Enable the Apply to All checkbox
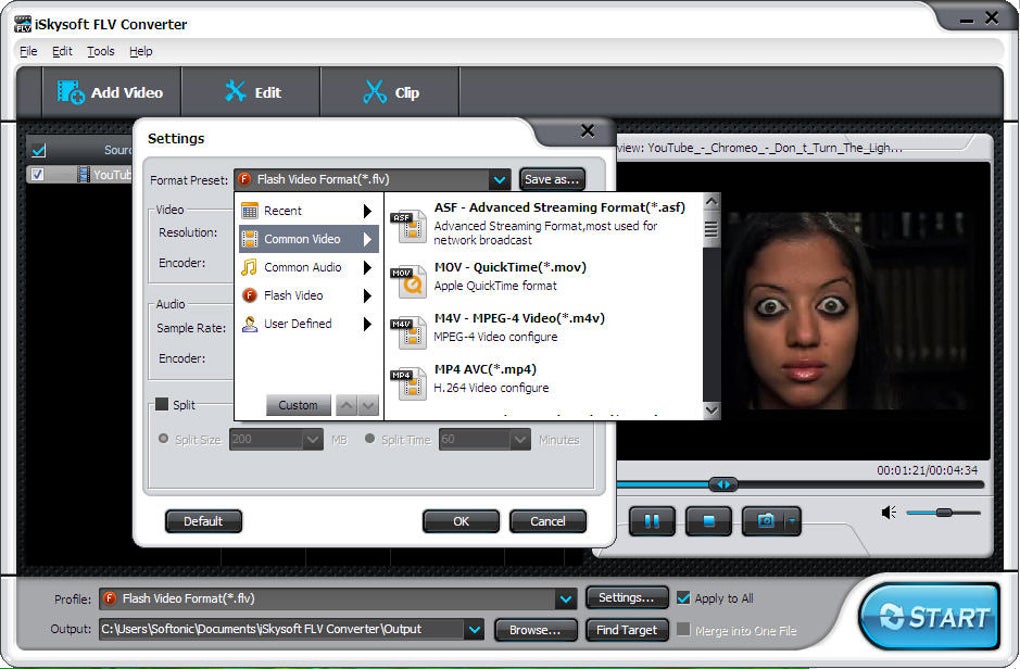 coord(684,598)
